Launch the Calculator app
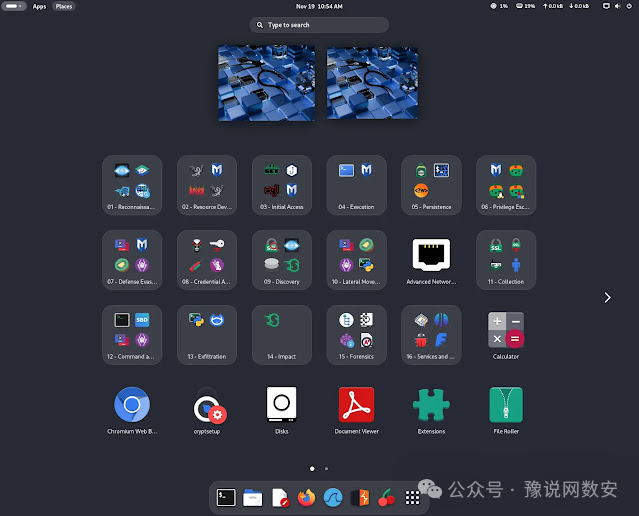Image resolution: width=639 pixels, height=516 pixels. 506,335
